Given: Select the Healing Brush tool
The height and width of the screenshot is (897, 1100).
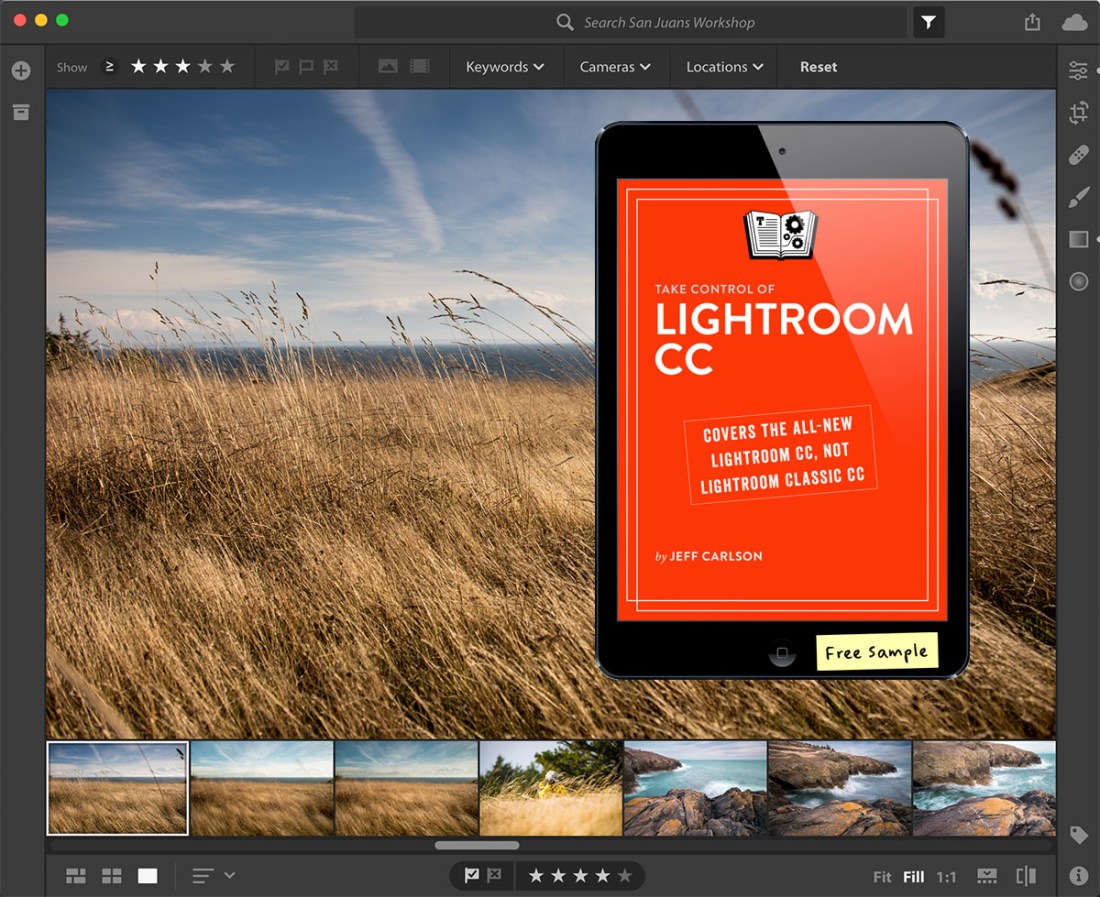Looking at the screenshot, I should (x=1078, y=155).
